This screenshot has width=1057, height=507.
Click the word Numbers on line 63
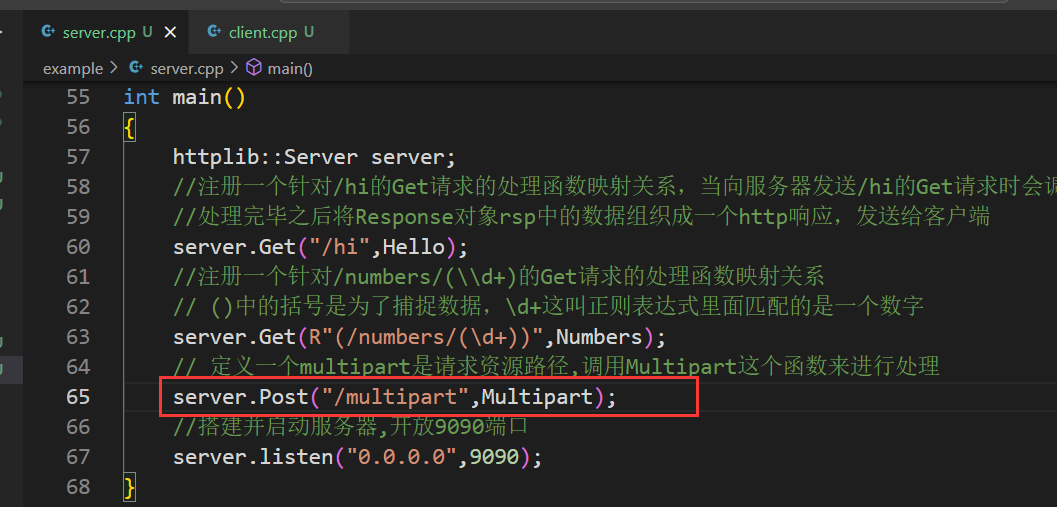(599, 337)
